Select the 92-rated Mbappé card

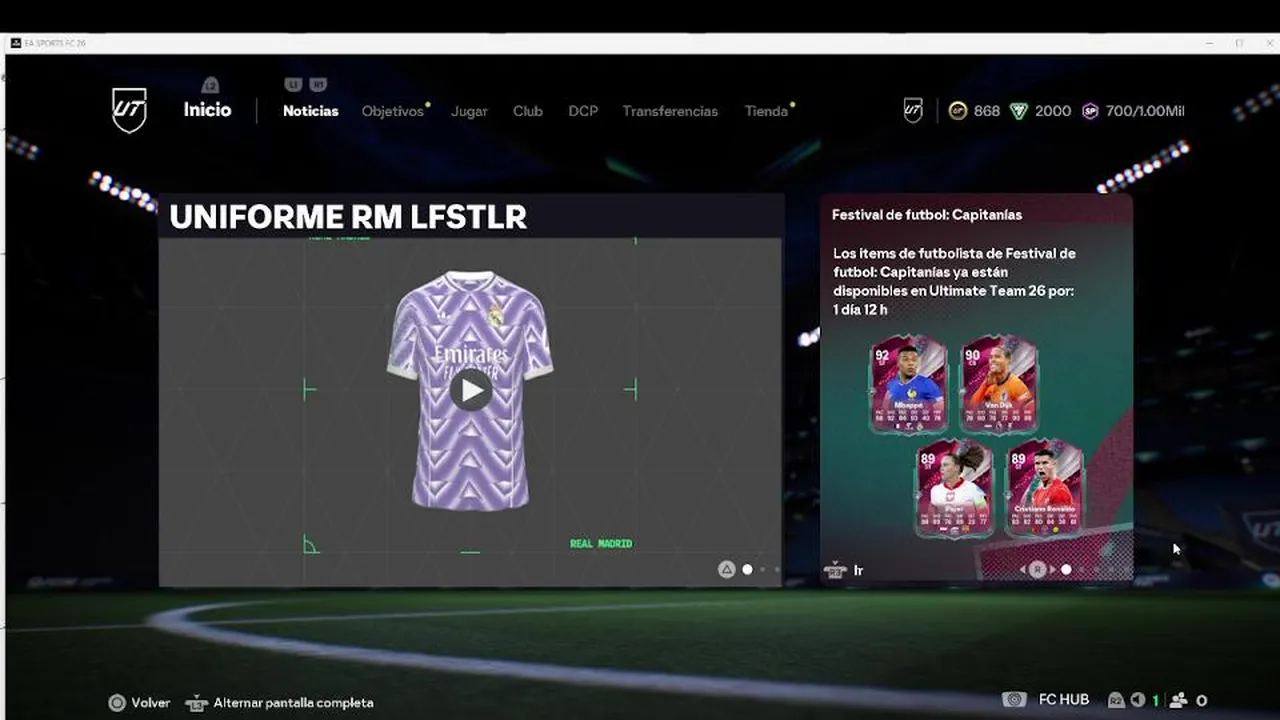pos(908,384)
